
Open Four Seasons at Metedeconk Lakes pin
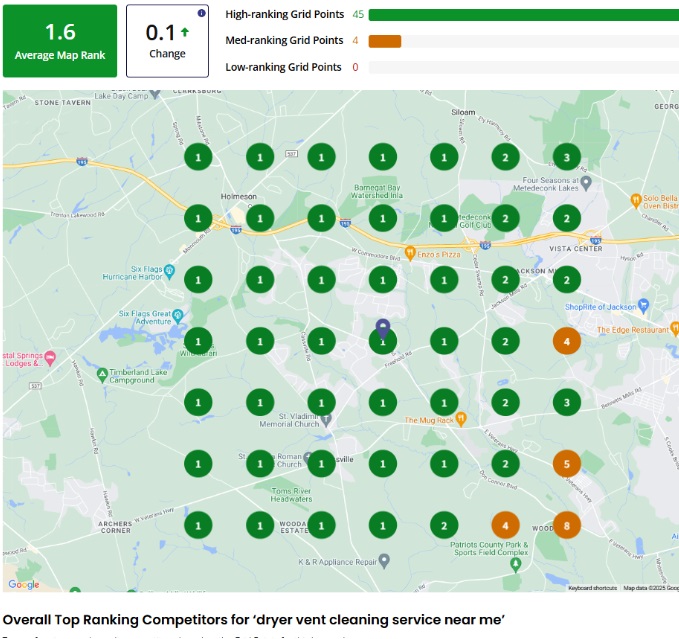tap(586, 183)
